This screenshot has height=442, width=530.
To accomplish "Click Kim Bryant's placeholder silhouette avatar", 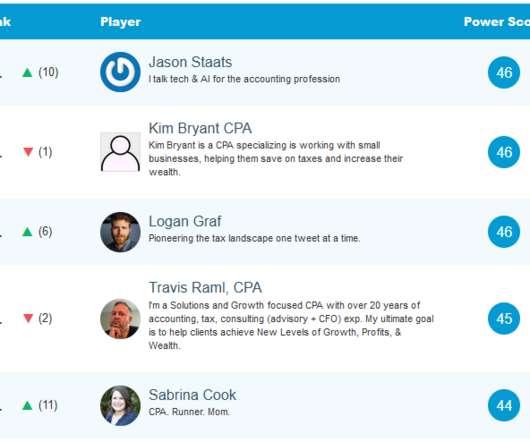I will [x=120, y=152].
